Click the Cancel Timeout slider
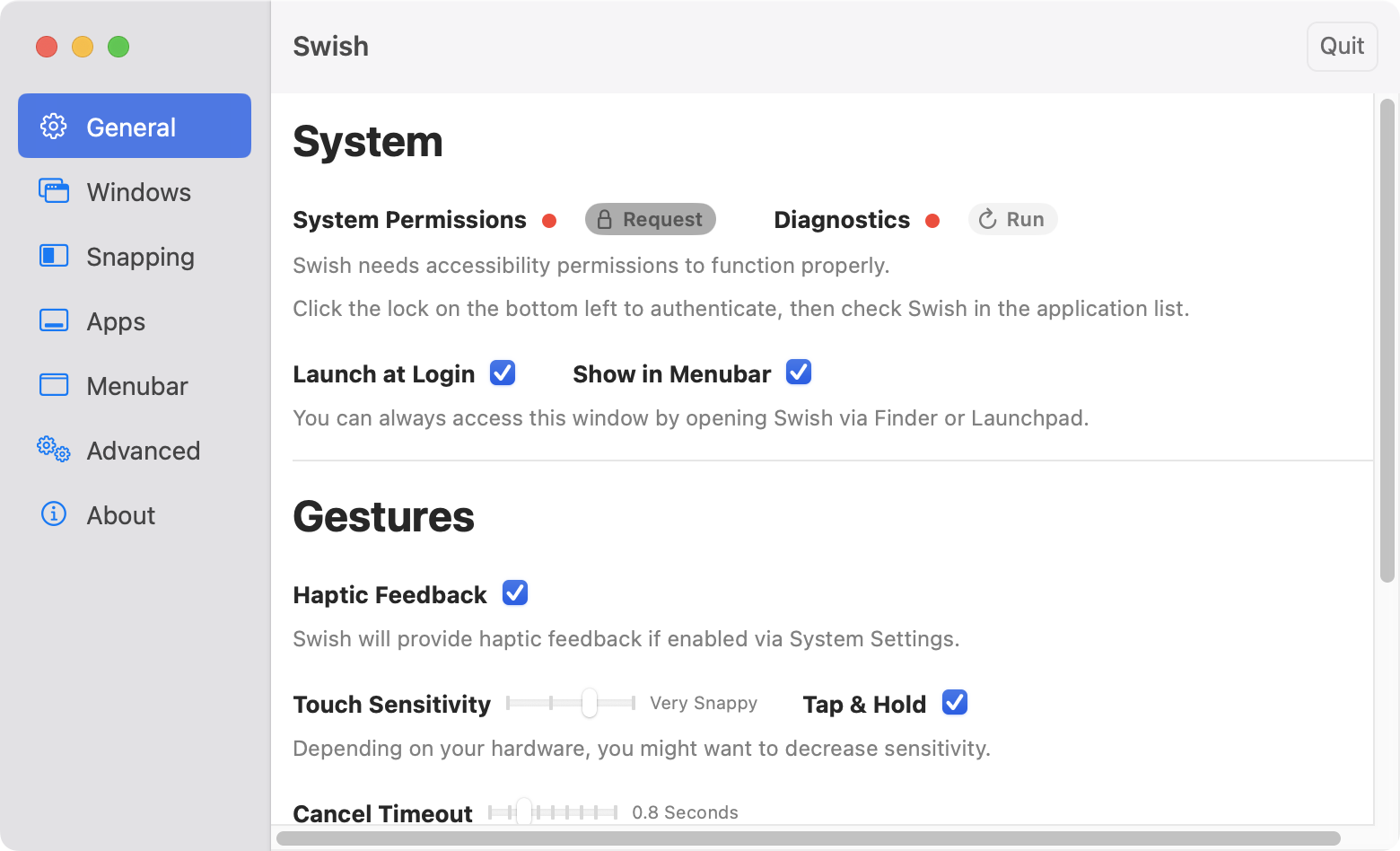 [553, 812]
